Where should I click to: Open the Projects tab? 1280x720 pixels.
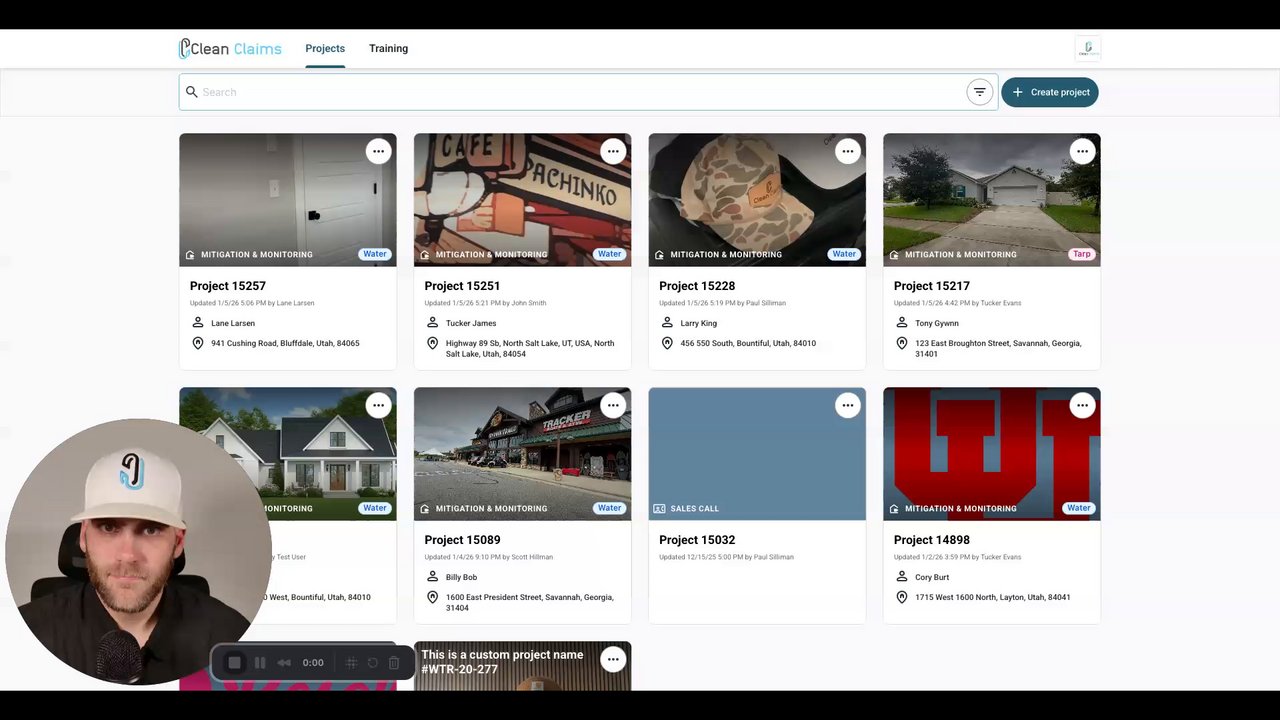(325, 48)
